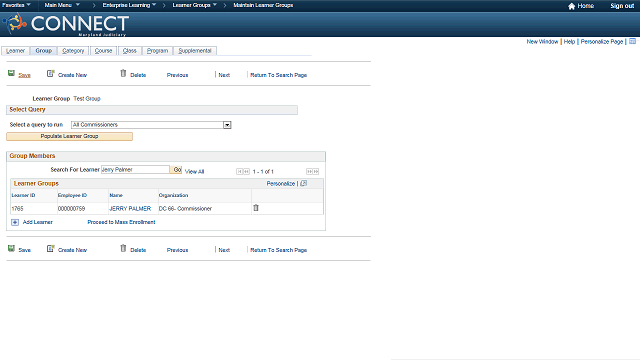Viewport: 640px width, 360px height.
Task: Click the Home house icon
Action: pyautogui.click(x=571, y=6)
